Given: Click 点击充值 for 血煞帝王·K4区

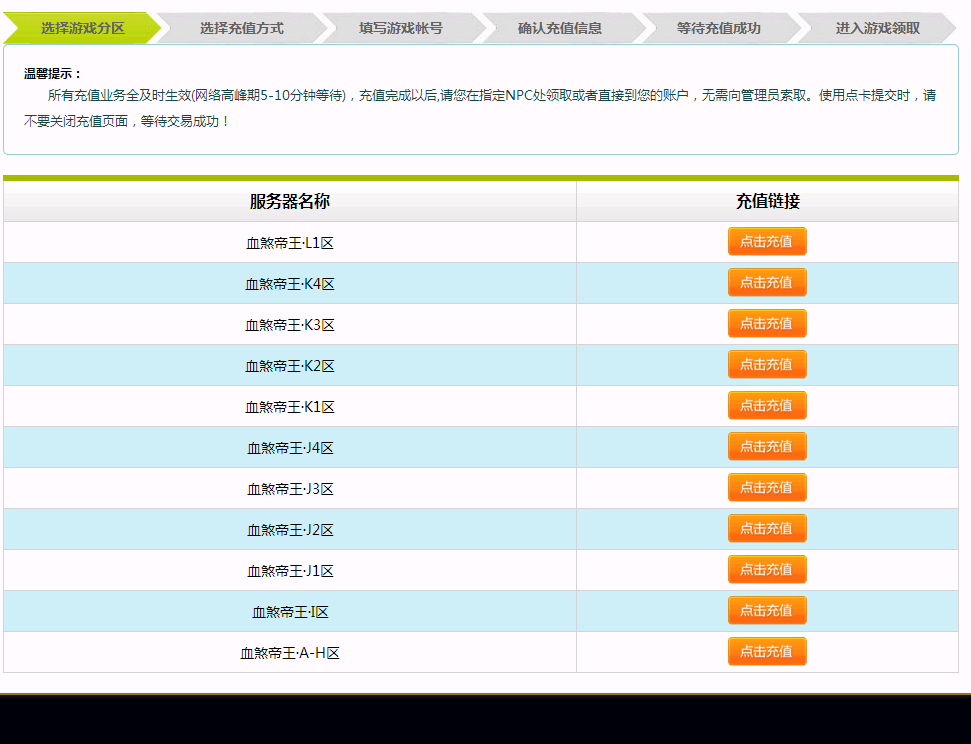Looking at the screenshot, I should point(767,282).
